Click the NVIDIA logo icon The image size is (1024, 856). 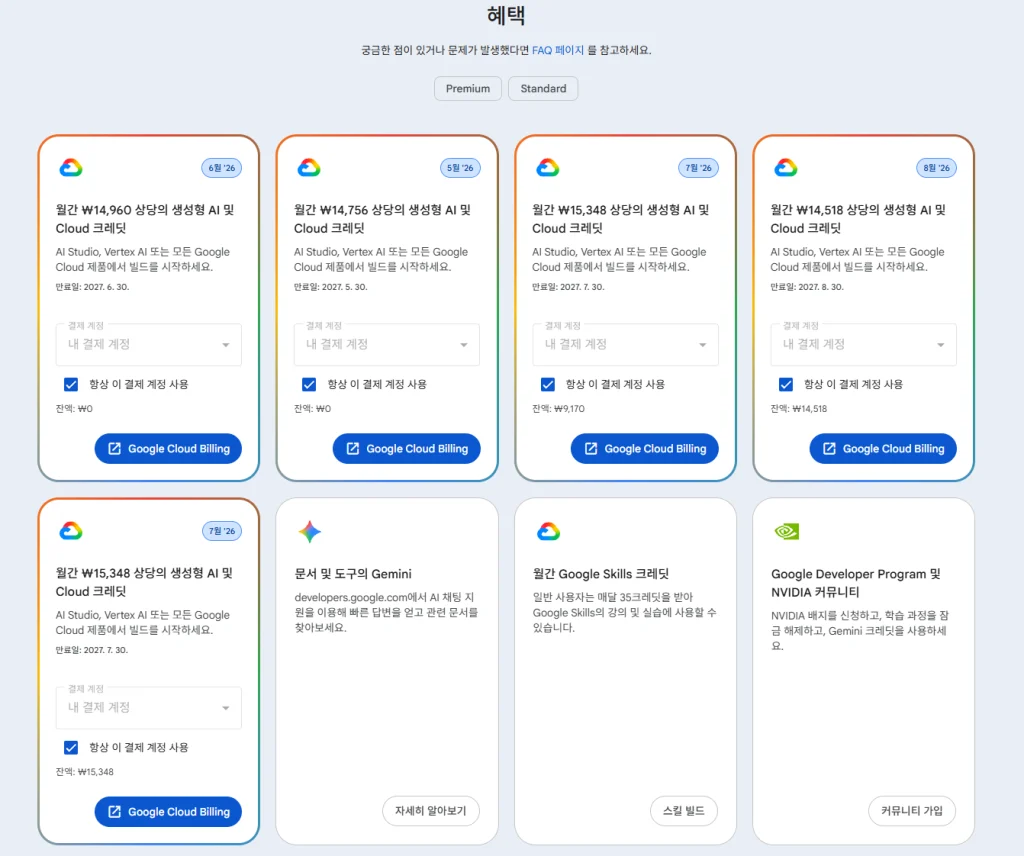pos(786,531)
